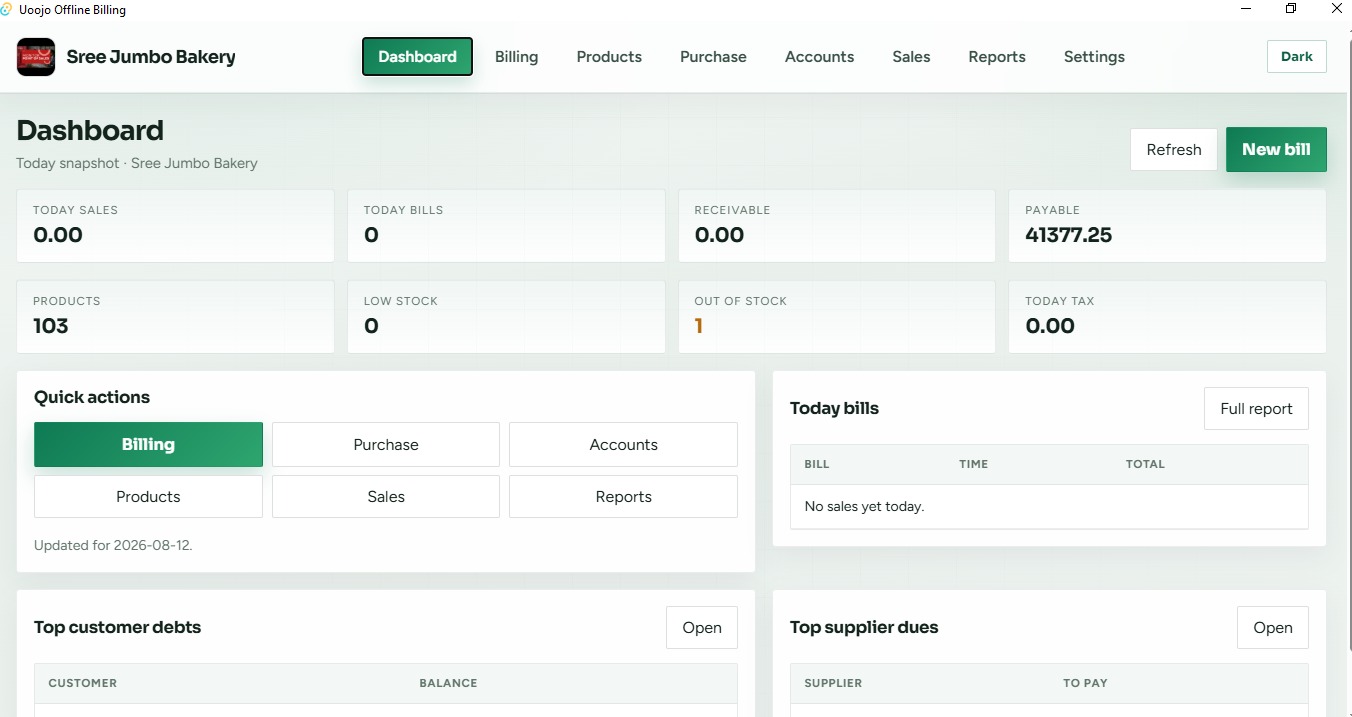Click the Refresh button

[x=1174, y=149]
